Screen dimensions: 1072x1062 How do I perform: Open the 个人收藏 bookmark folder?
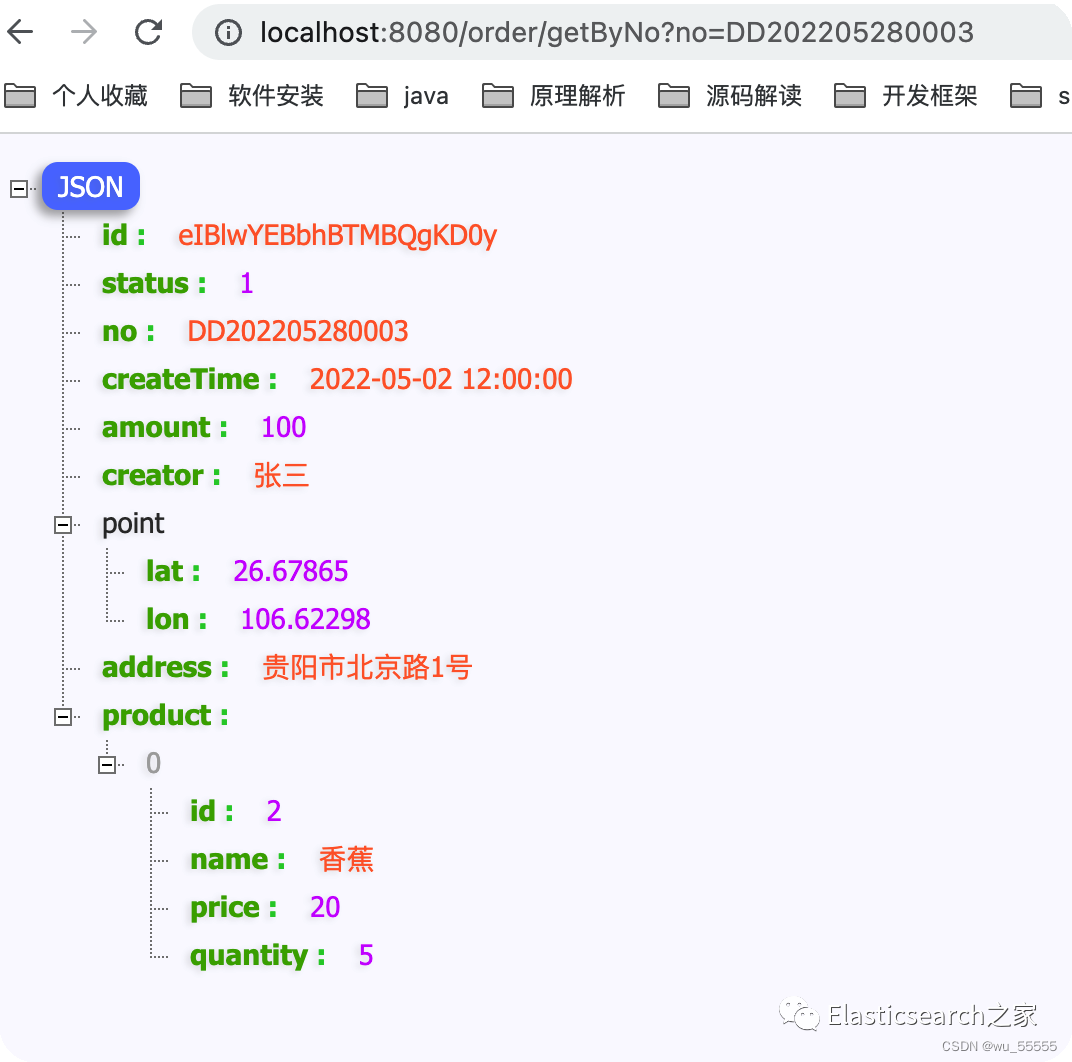(76, 96)
